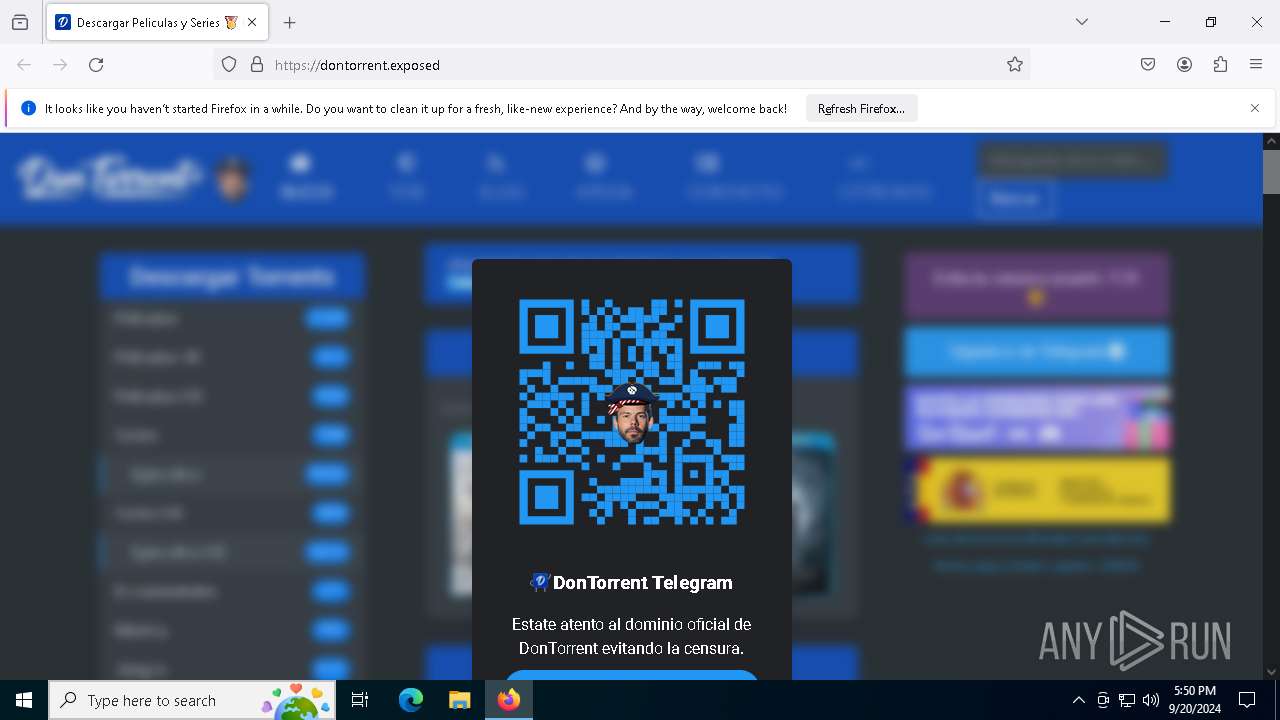Launch Microsoft Edge from taskbar
This screenshot has width=1280, height=720.
[411, 700]
